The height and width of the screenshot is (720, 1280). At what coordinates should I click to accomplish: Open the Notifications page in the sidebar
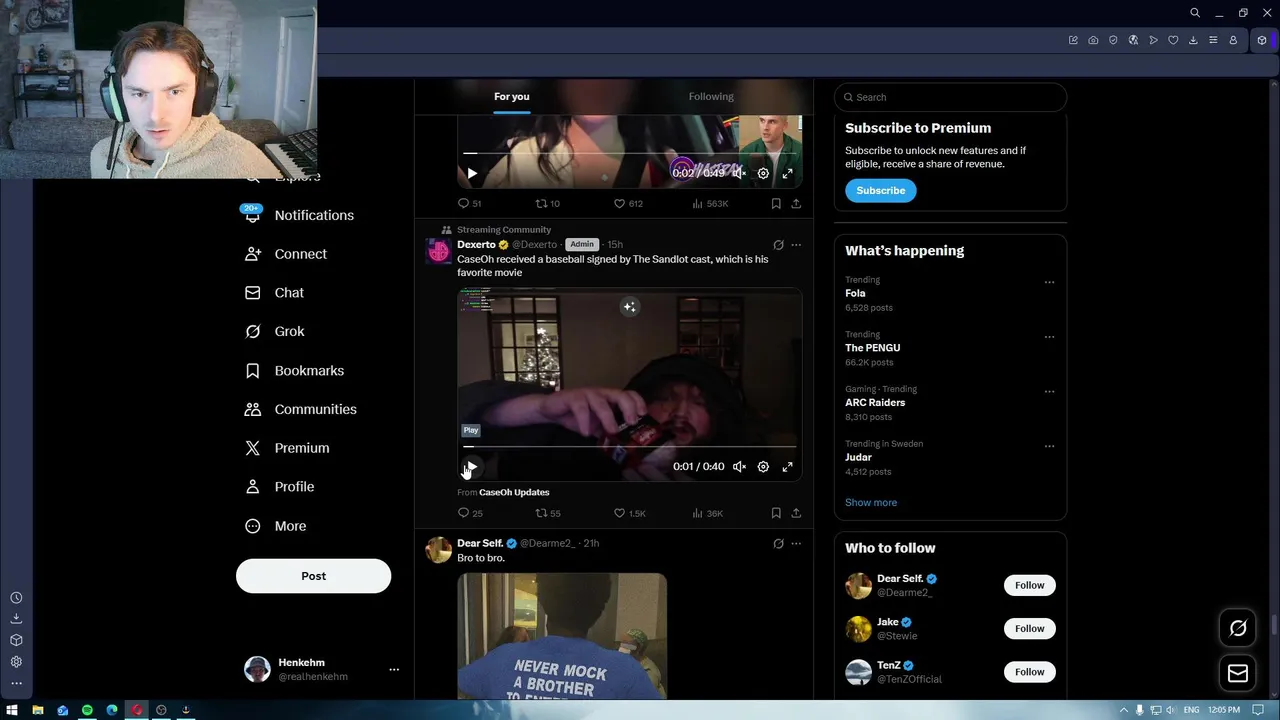[299, 215]
